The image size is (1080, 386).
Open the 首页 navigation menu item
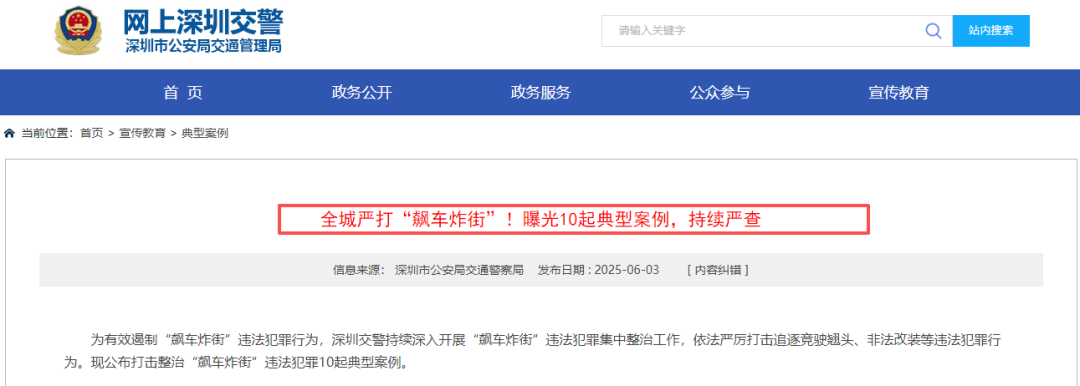click(183, 92)
